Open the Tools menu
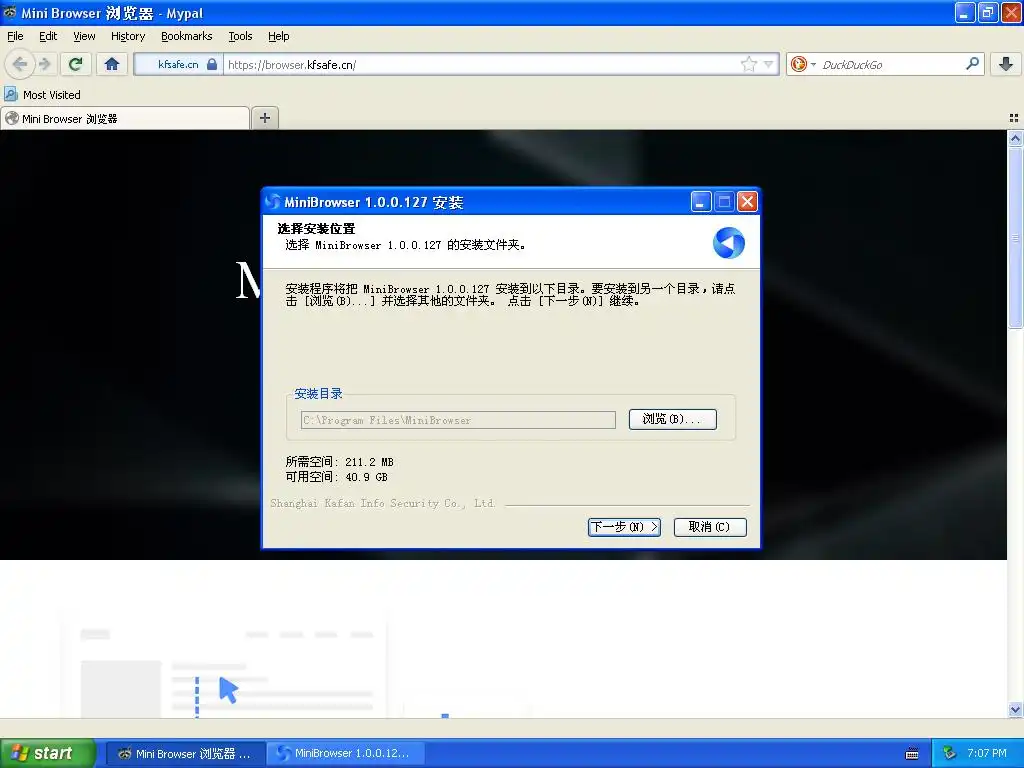Screen dimensions: 1024x768 [x=240, y=36]
